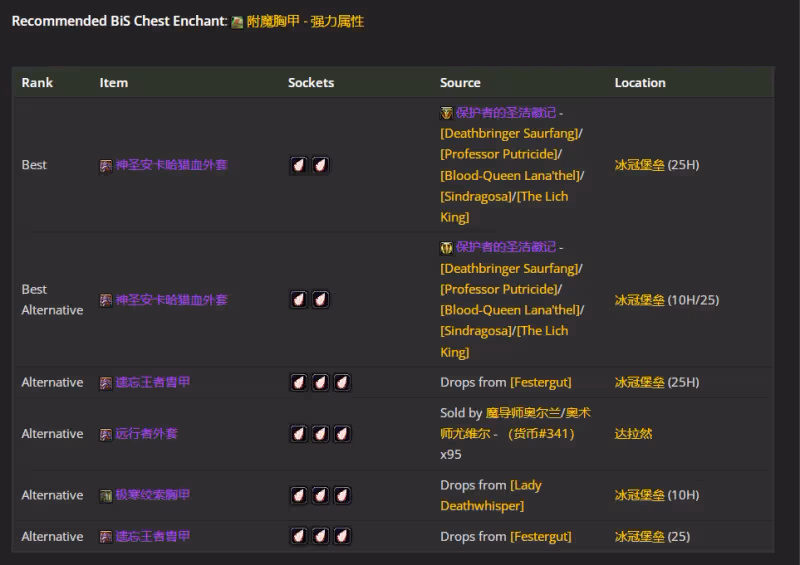
Task: Click second socket gem in the Best row
Action: coord(320,165)
